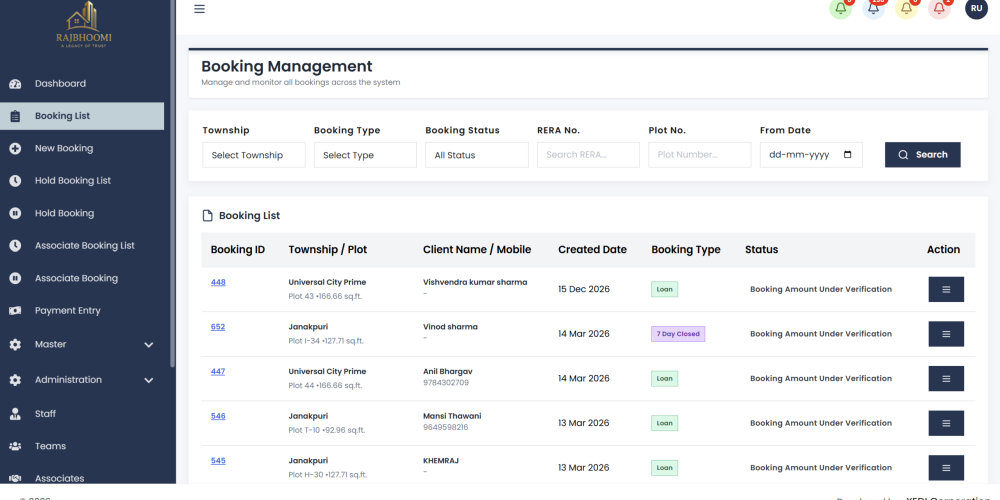Open the red notification bell
The width and height of the screenshot is (1000, 500).
tap(940, 9)
